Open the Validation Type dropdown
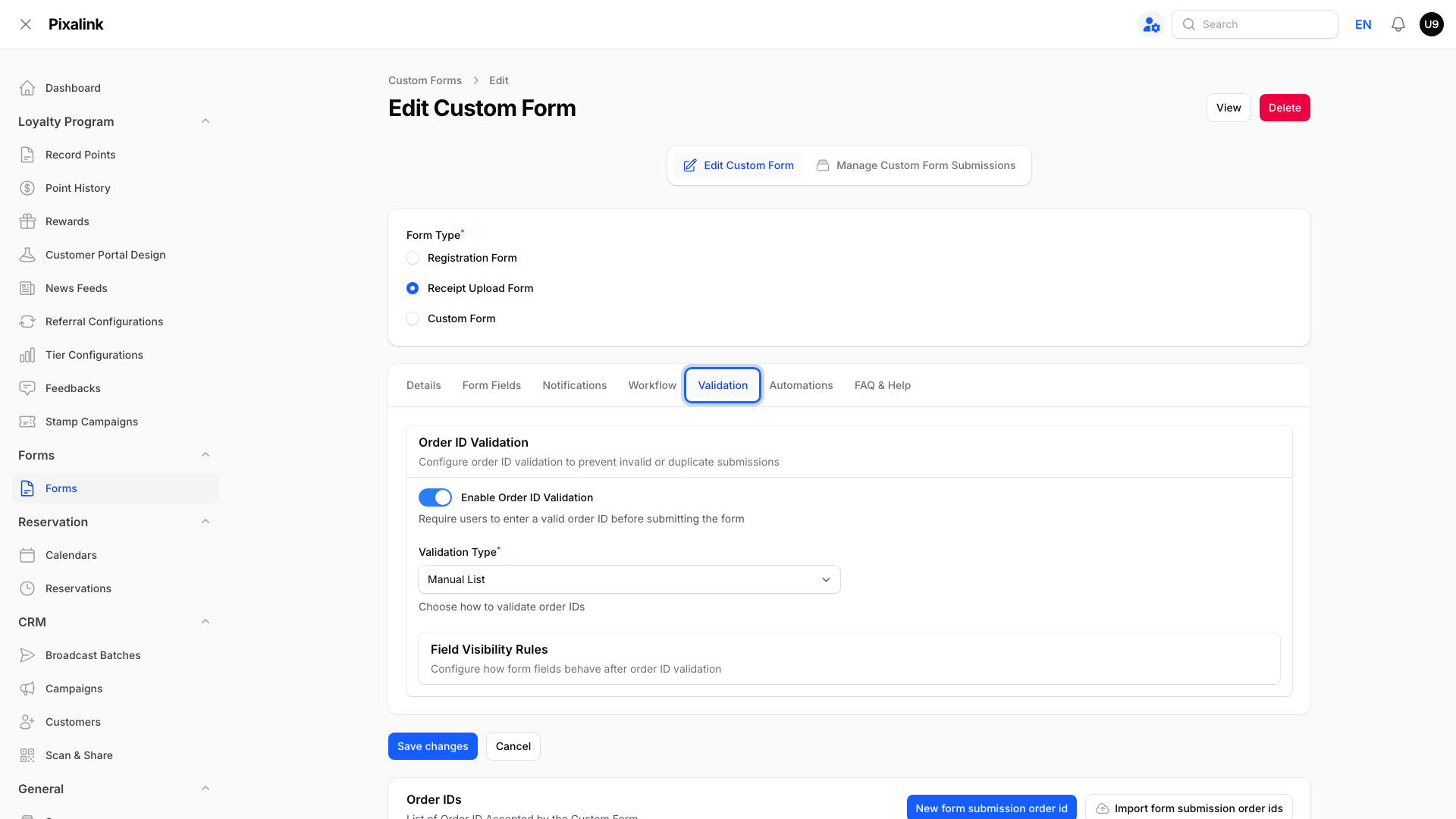This screenshot has height=819, width=1456. pyautogui.click(x=629, y=579)
